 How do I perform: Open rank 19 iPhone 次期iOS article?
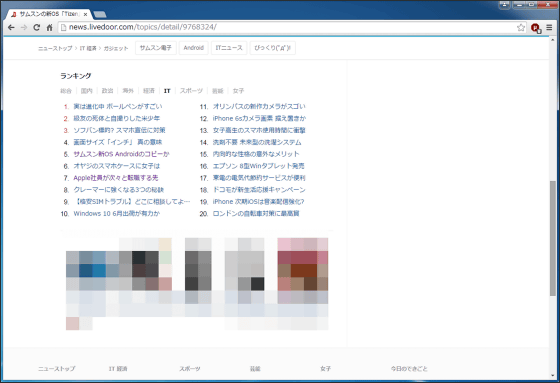click(x=259, y=202)
